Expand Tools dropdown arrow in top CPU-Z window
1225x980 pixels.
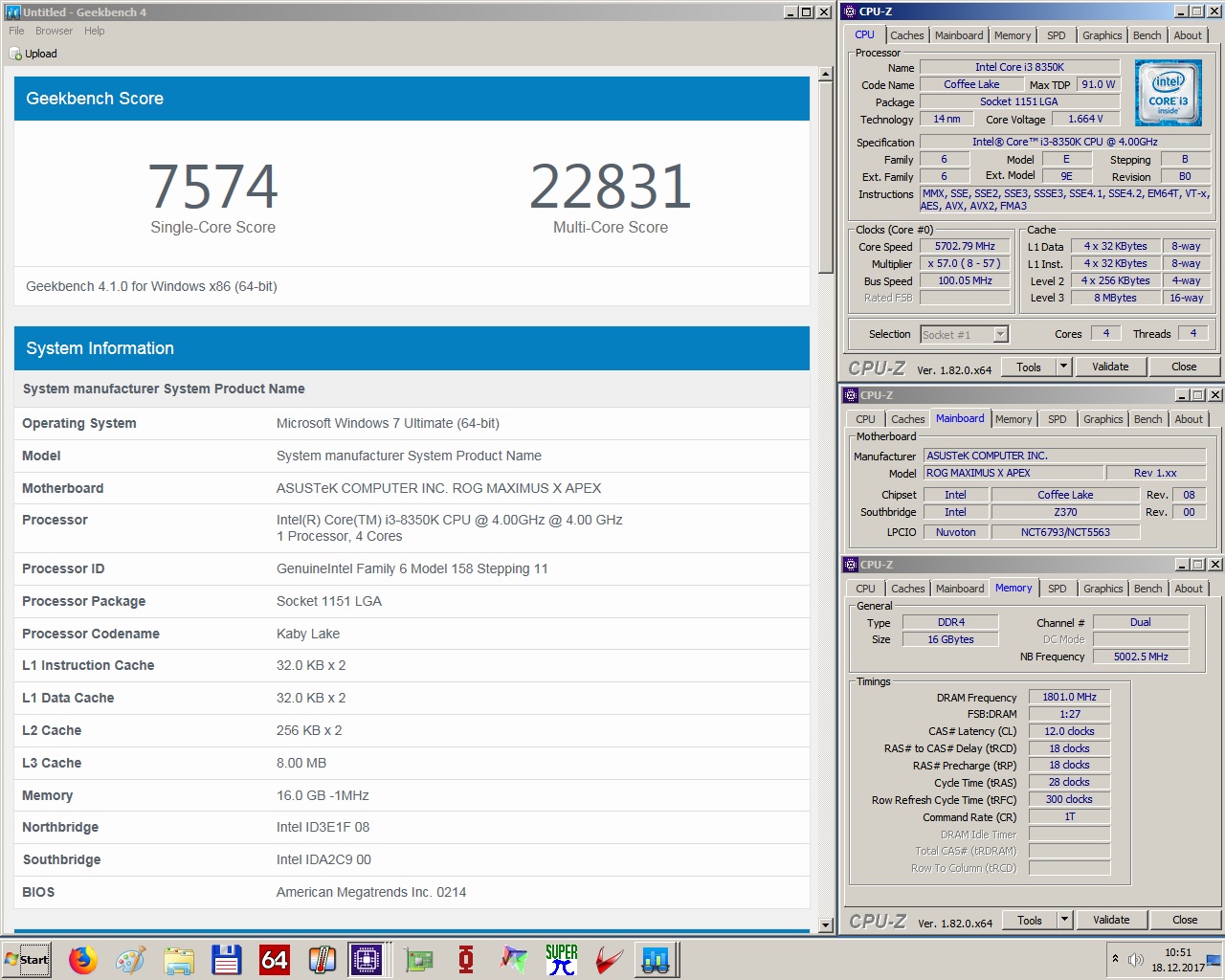[1063, 367]
